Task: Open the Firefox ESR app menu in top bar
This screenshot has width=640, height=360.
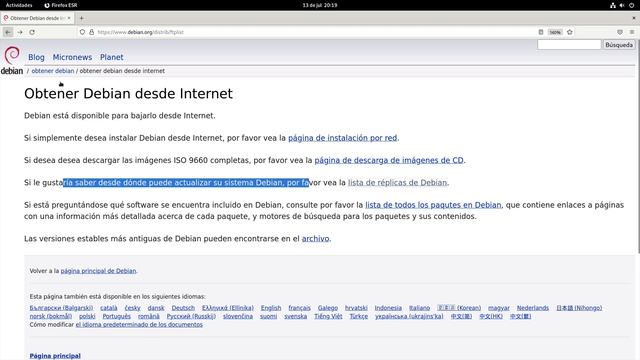Action: point(61,5)
